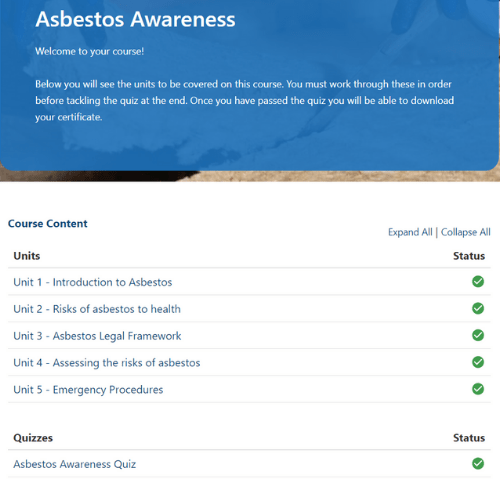Open Unit 3 - Asbestos Legal Framework
Image resolution: width=500 pixels, height=500 pixels.
click(97, 336)
